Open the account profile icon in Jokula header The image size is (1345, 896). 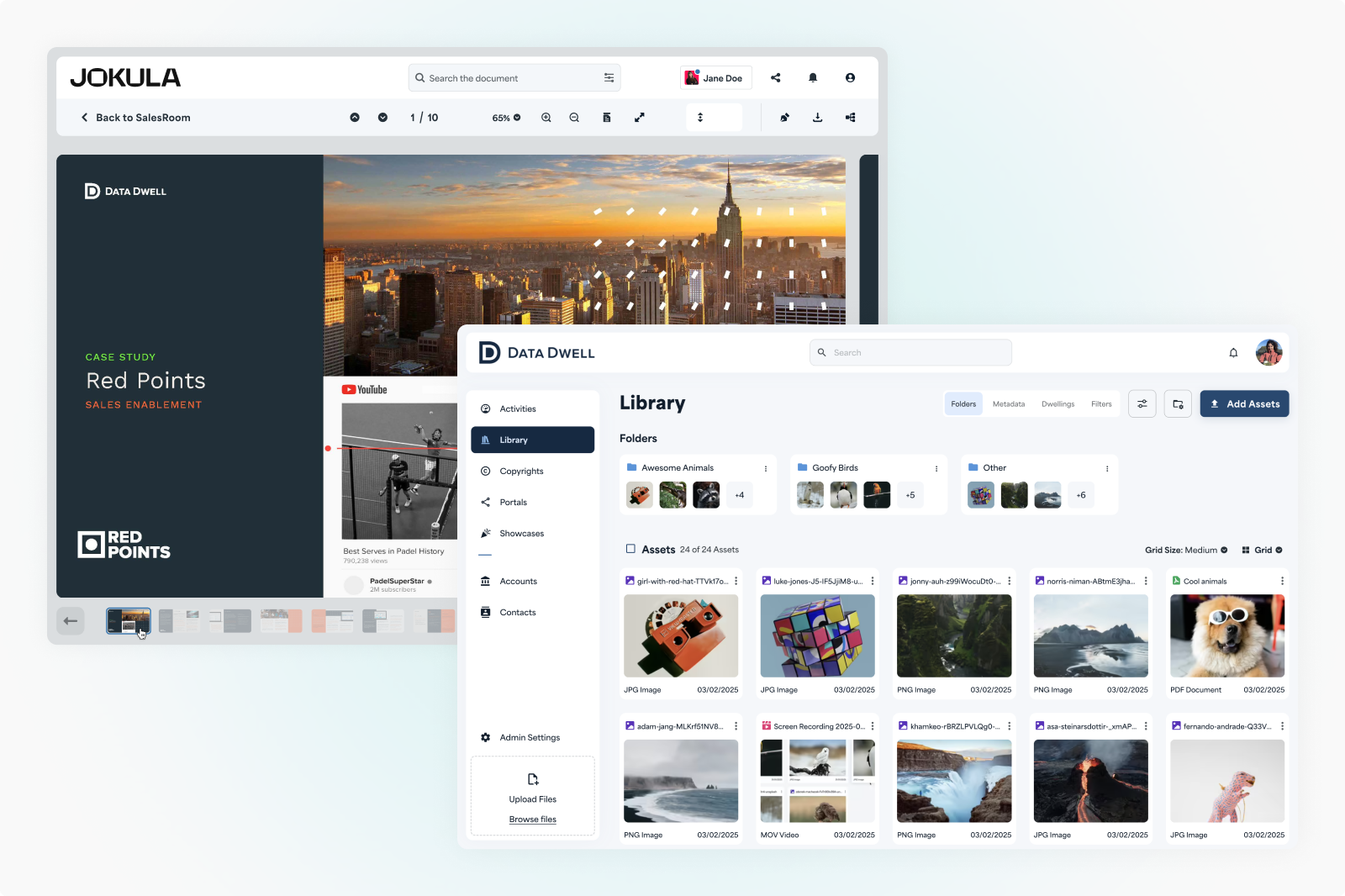tap(850, 78)
